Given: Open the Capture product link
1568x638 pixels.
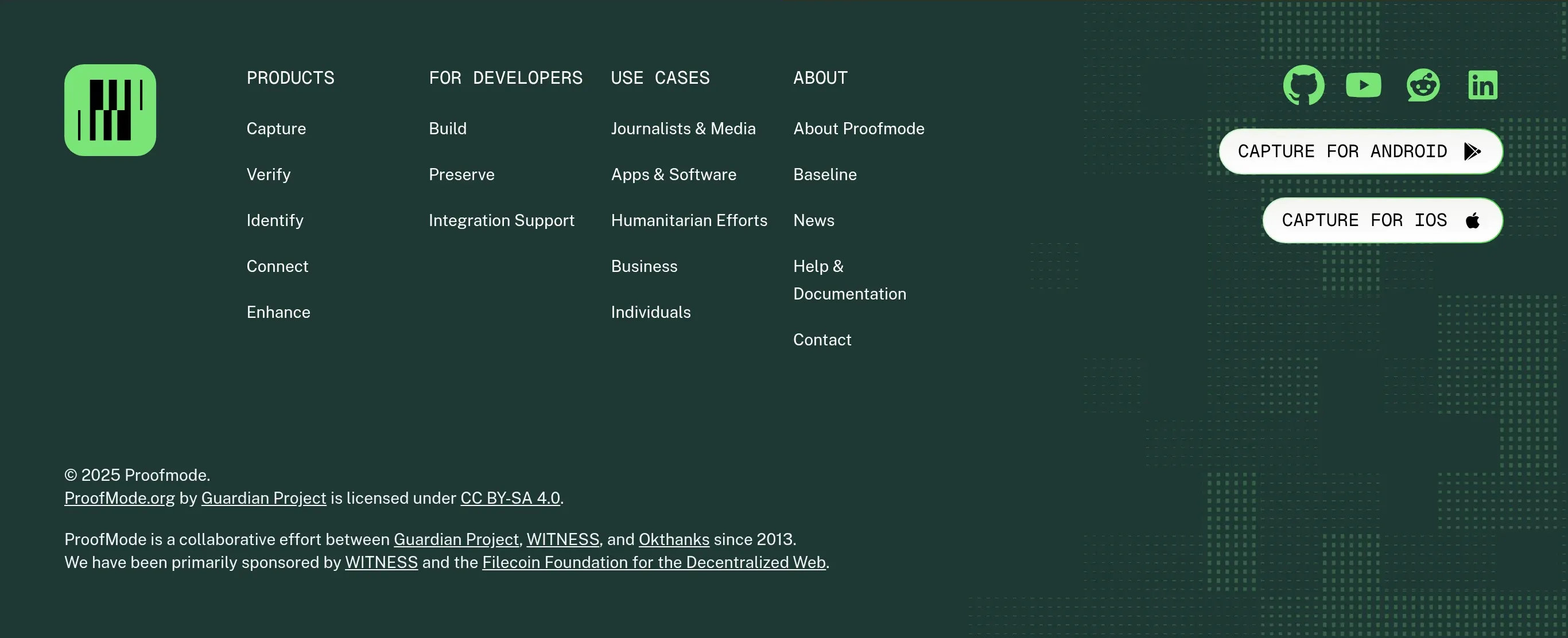Looking at the screenshot, I should (x=276, y=129).
